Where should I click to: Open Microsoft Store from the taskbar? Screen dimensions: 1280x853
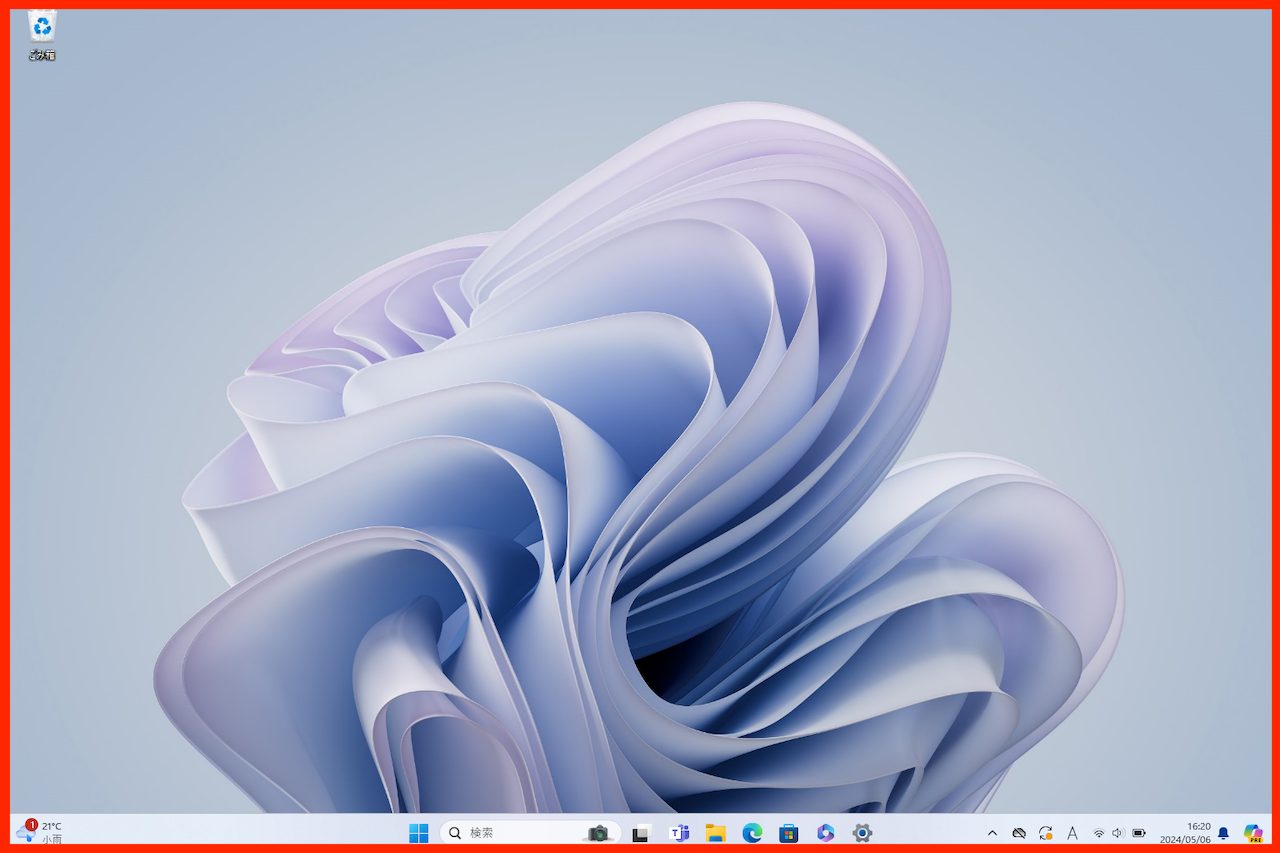tap(788, 832)
